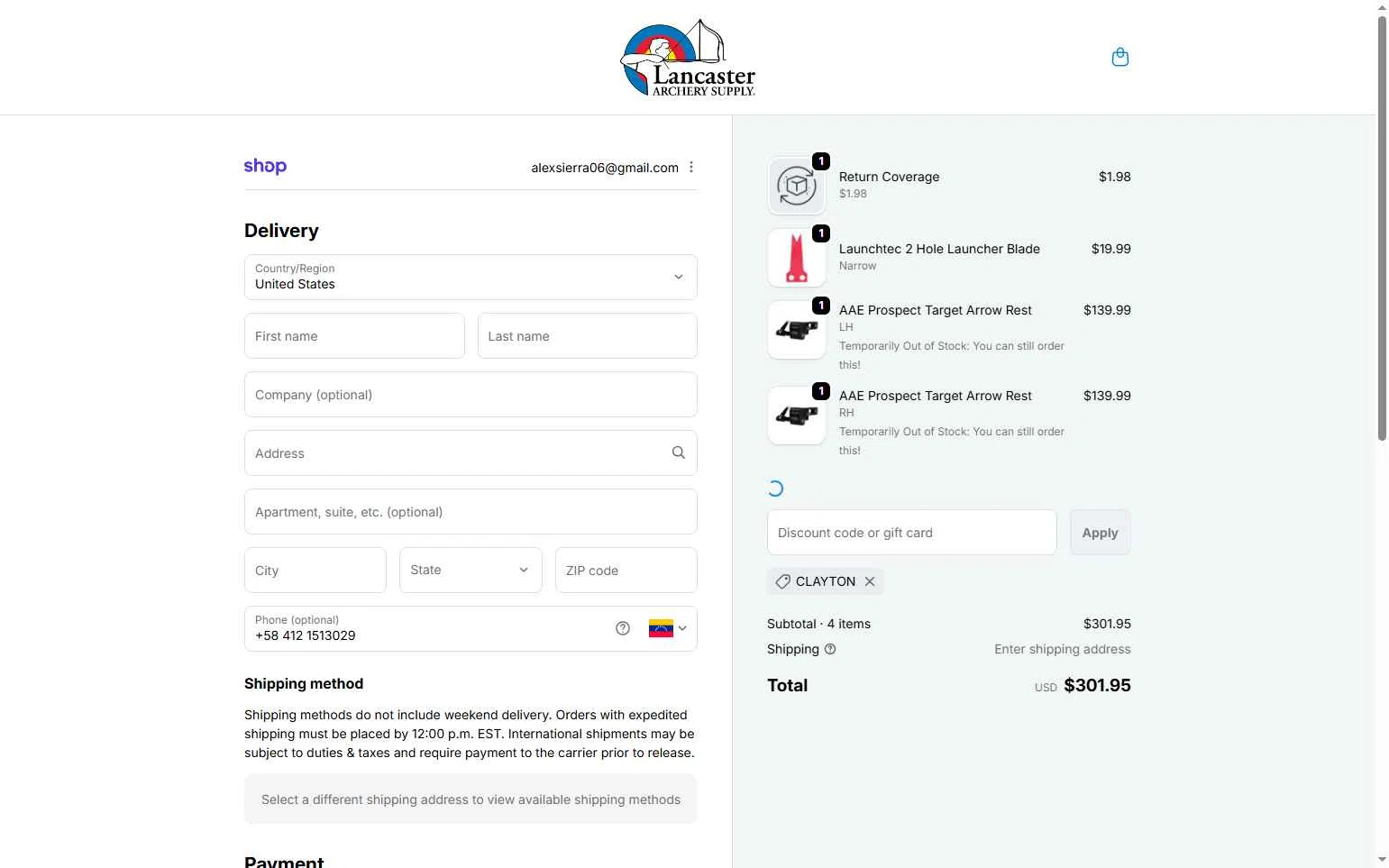Click the $19.99 price text

click(1111, 249)
